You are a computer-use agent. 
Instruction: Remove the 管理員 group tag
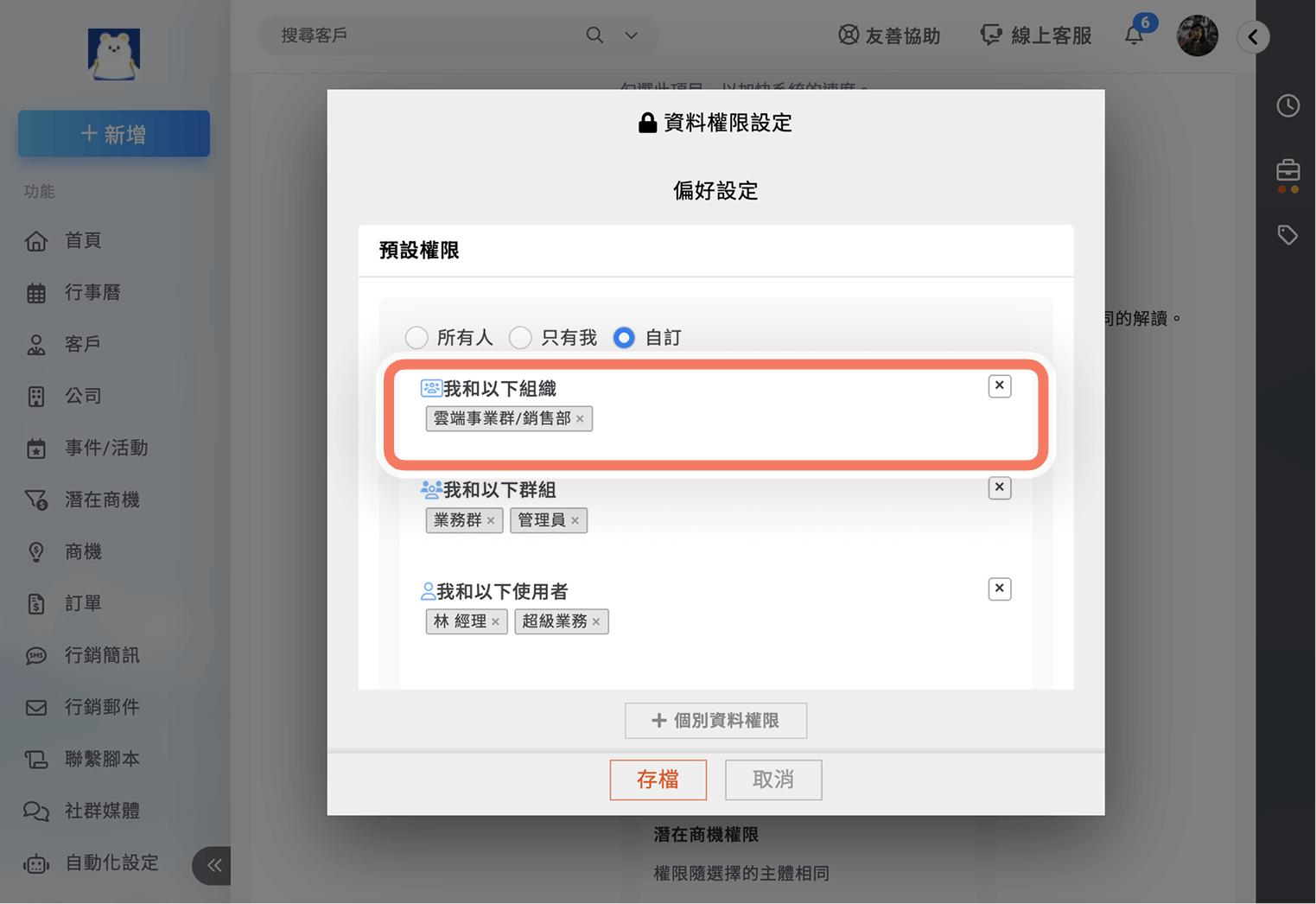[x=575, y=521]
